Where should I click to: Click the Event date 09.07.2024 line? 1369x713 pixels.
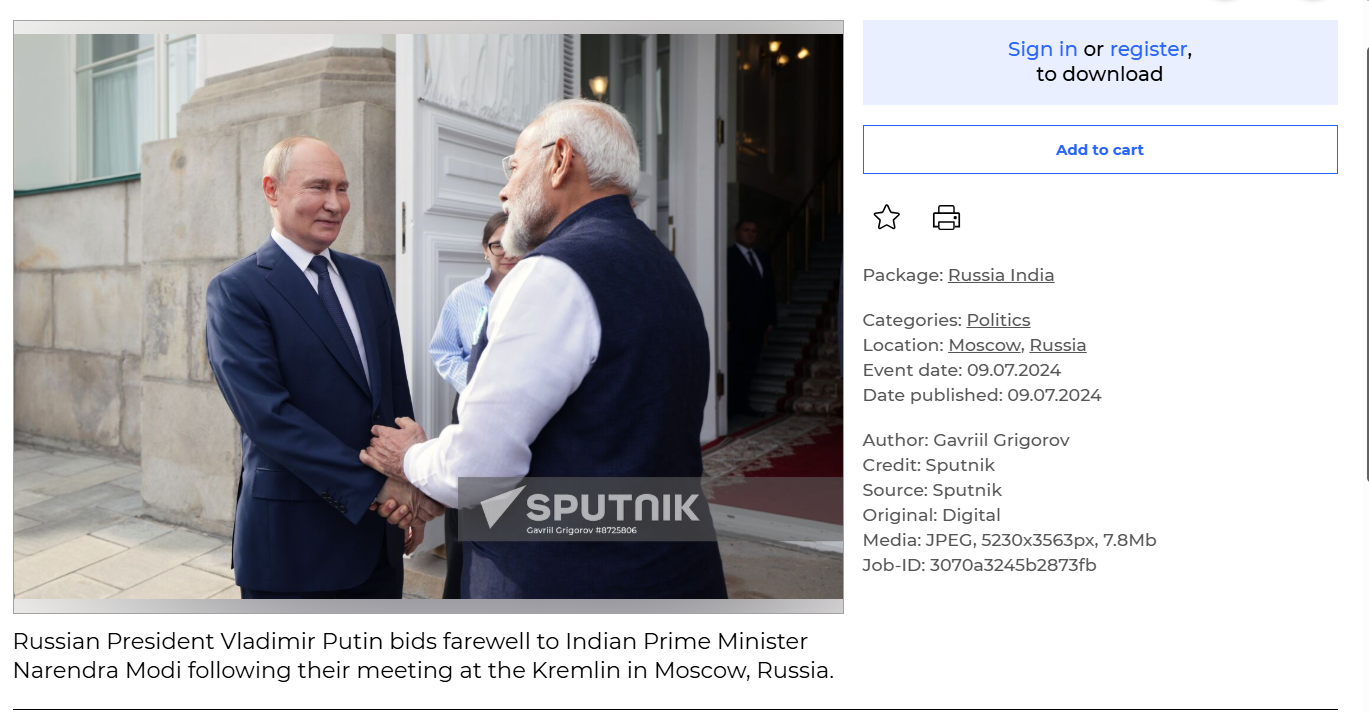[x=962, y=370]
